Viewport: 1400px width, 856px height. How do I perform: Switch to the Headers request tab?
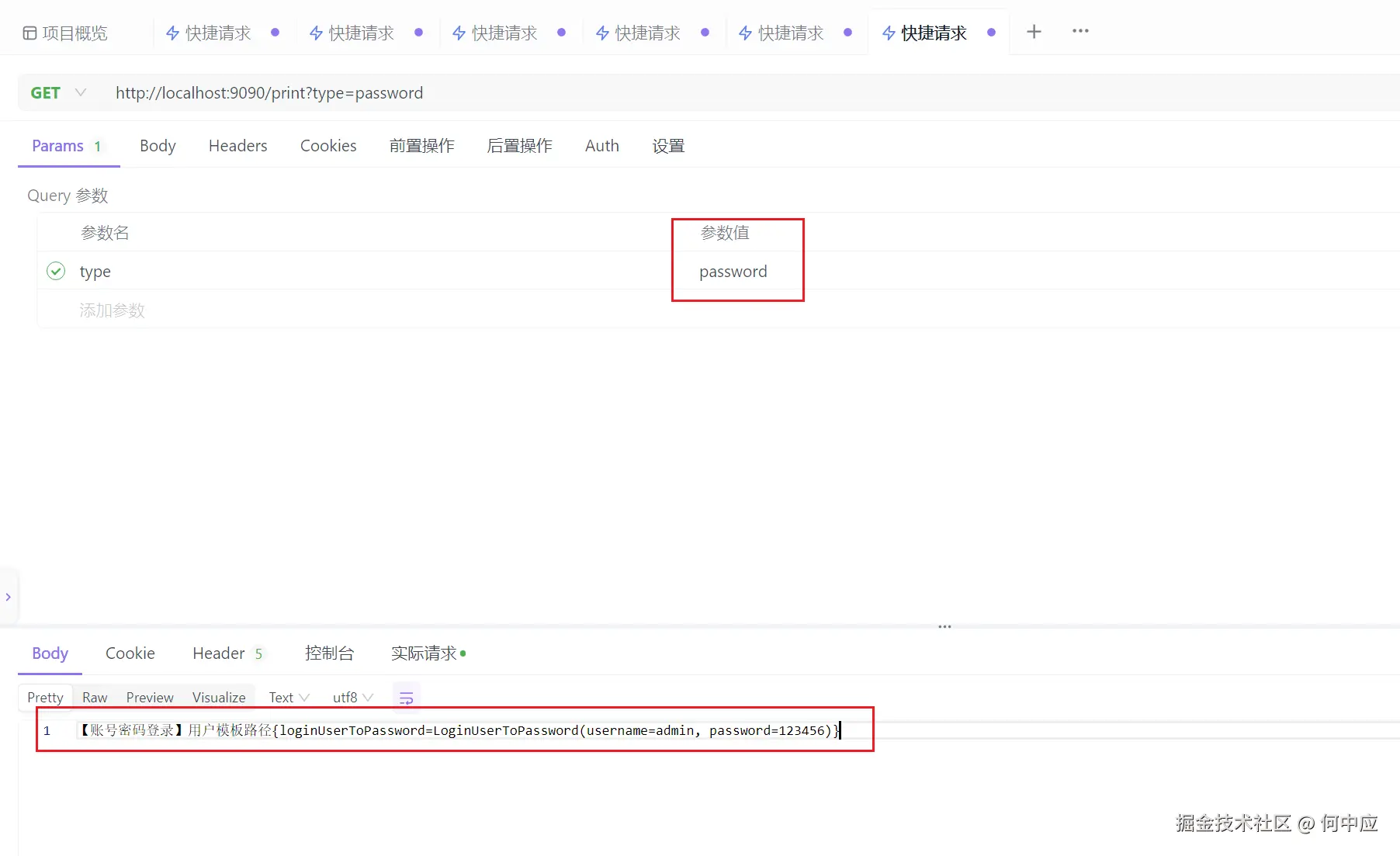click(x=237, y=145)
